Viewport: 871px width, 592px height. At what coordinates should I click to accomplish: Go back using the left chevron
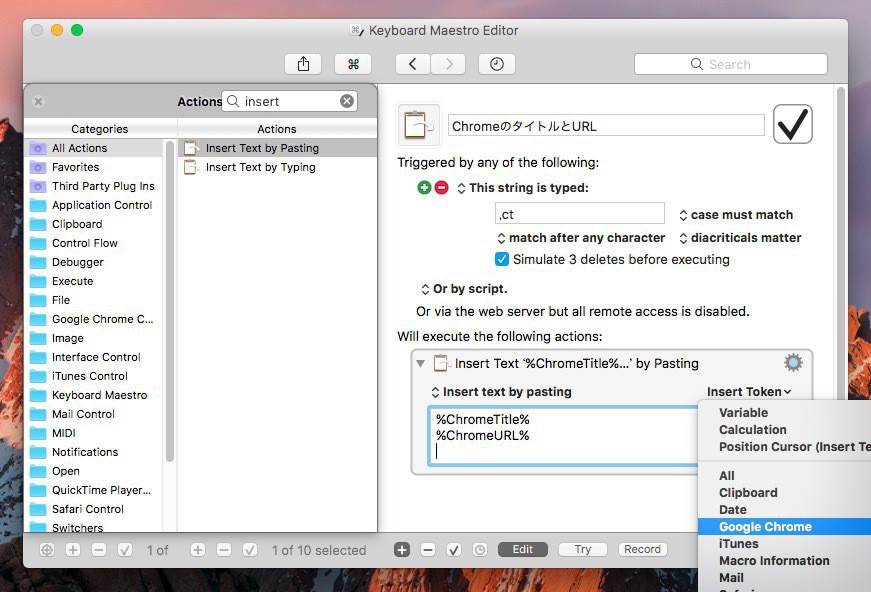tap(412, 64)
